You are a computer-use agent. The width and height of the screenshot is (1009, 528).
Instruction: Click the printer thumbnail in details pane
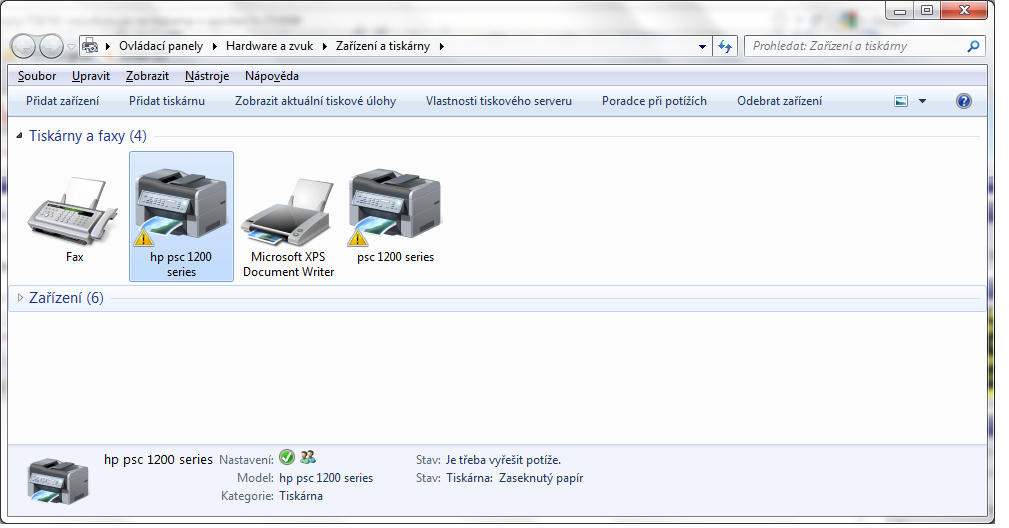(58, 480)
